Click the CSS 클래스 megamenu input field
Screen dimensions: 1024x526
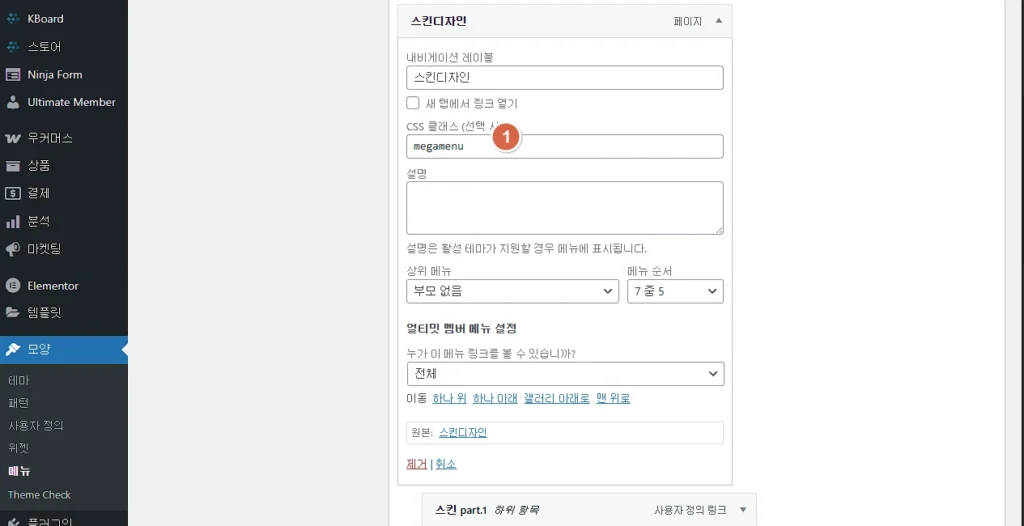pyautogui.click(x=565, y=146)
